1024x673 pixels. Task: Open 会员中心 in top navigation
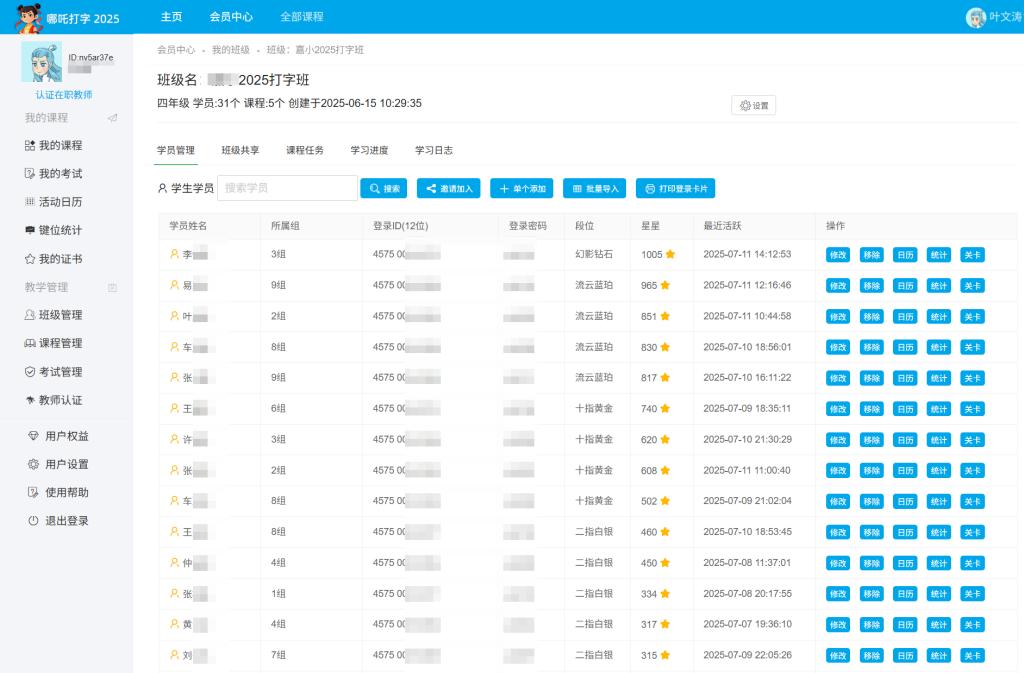coord(231,17)
